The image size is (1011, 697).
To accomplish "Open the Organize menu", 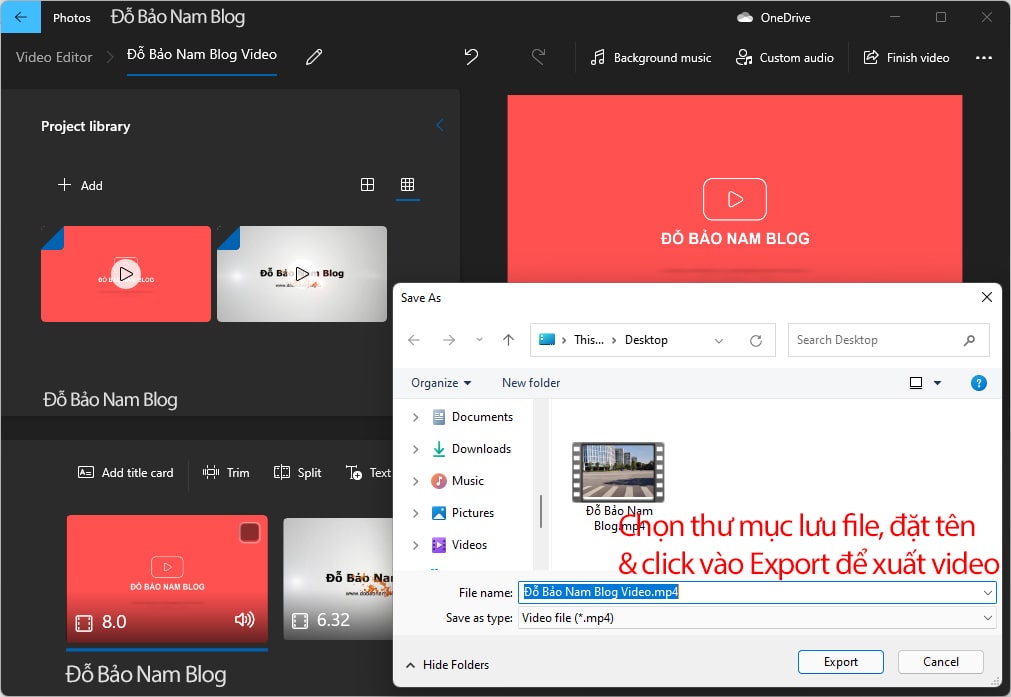I will [x=441, y=383].
